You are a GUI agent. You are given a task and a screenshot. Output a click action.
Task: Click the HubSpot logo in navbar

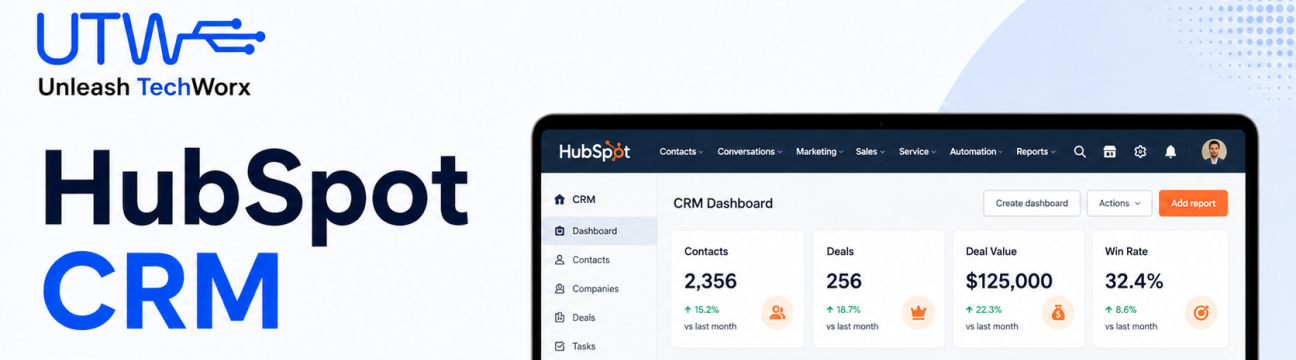[594, 151]
